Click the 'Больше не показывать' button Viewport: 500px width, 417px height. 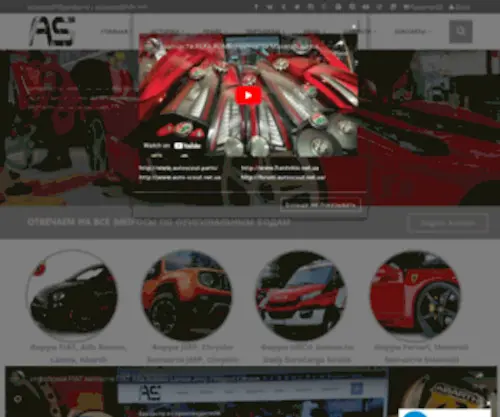point(320,205)
